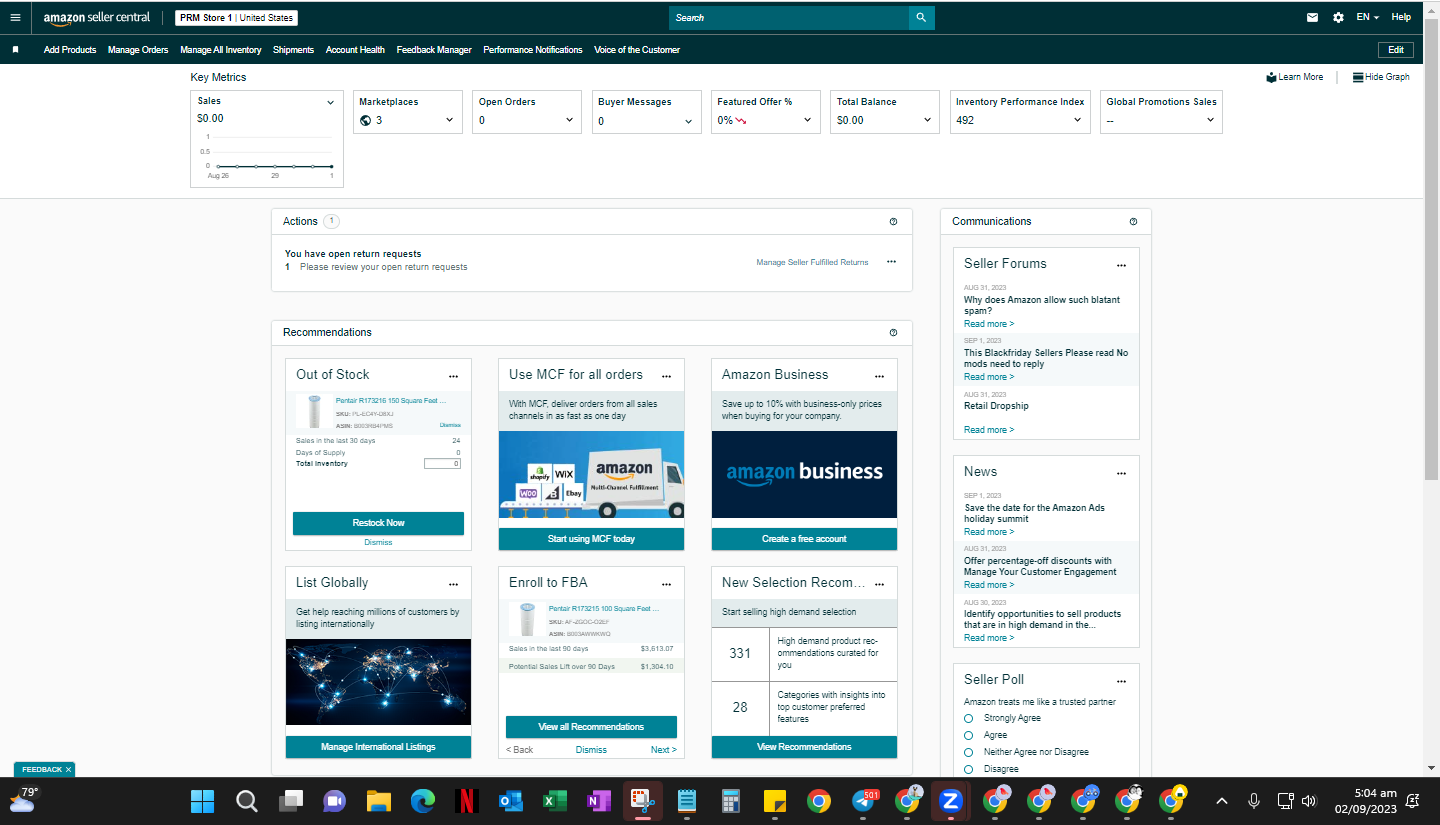
Task: Open the settings gear icon
Action: pyautogui.click(x=1339, y=17)
